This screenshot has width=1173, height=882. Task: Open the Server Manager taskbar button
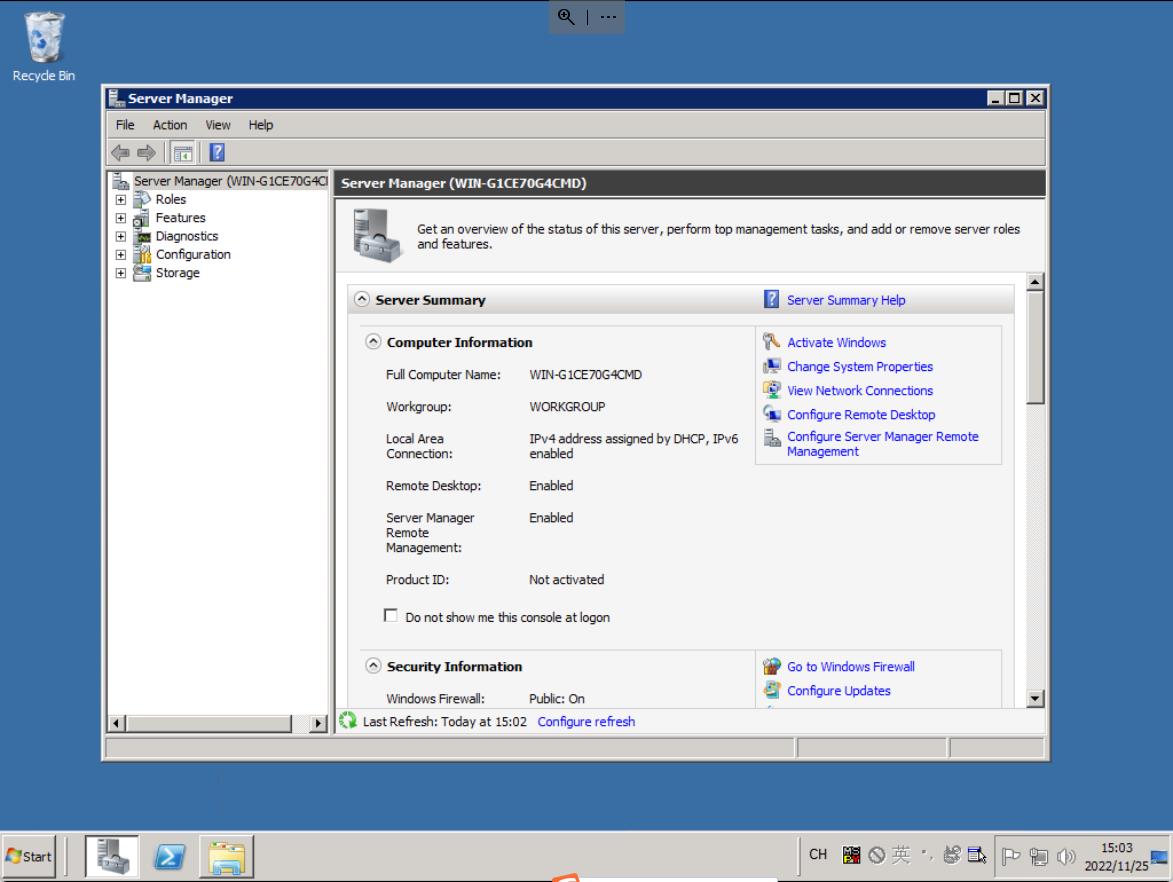pos(111,856)
